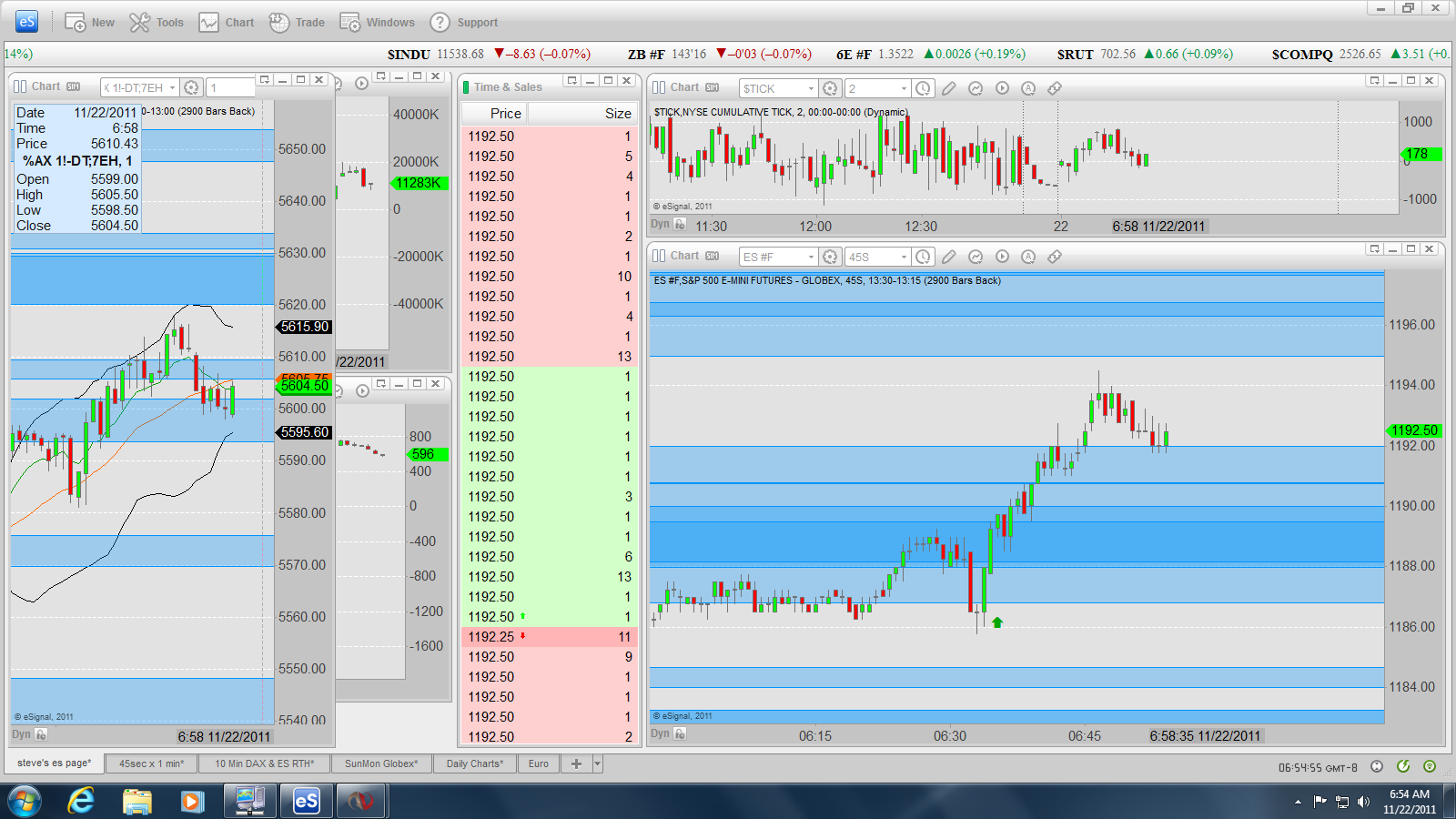
Task: Open the Support menu
Action: pos(464,23)
